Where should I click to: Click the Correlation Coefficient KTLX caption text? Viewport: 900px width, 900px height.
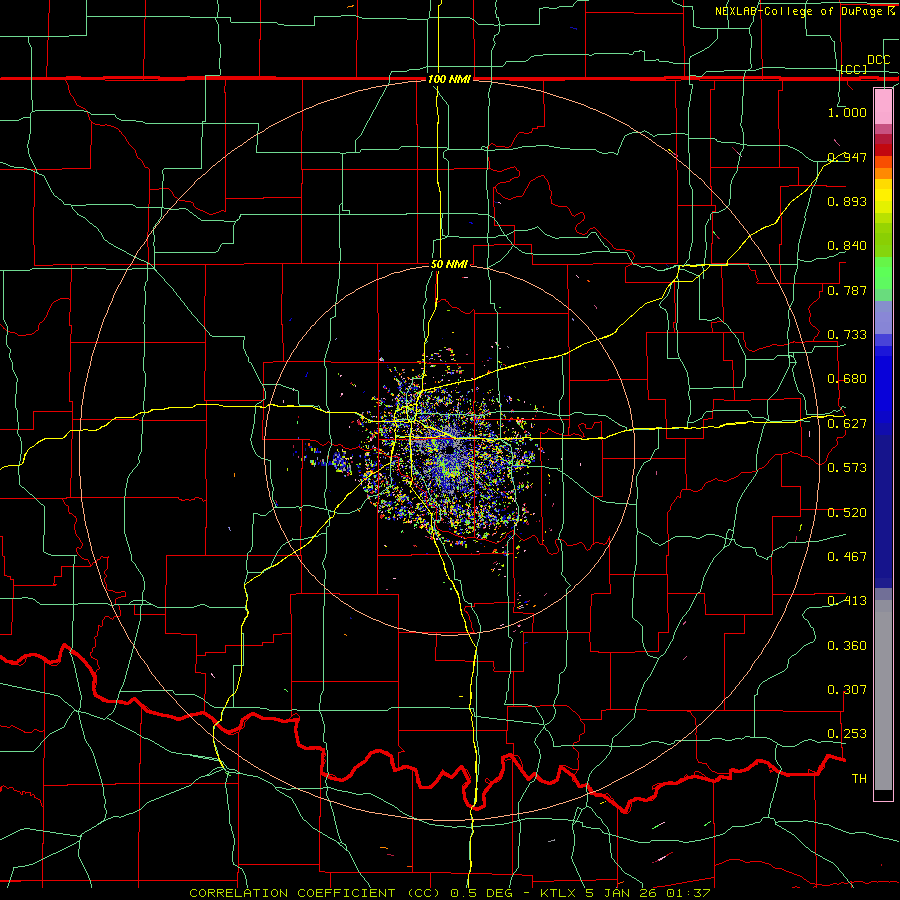pos(449,893)
